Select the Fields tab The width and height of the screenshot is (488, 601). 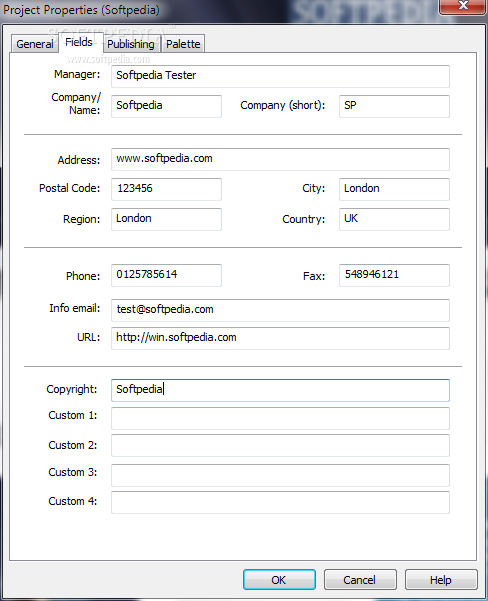point(79,42)
